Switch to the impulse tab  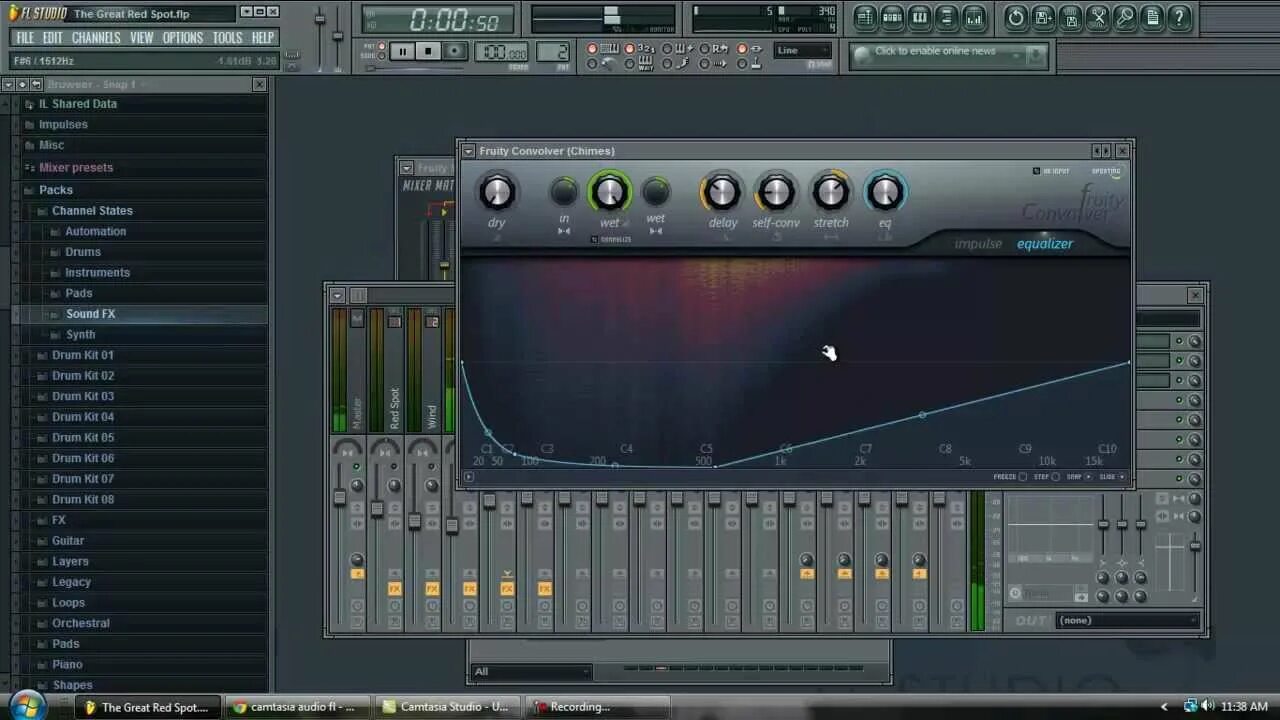(x=978, y=244)
